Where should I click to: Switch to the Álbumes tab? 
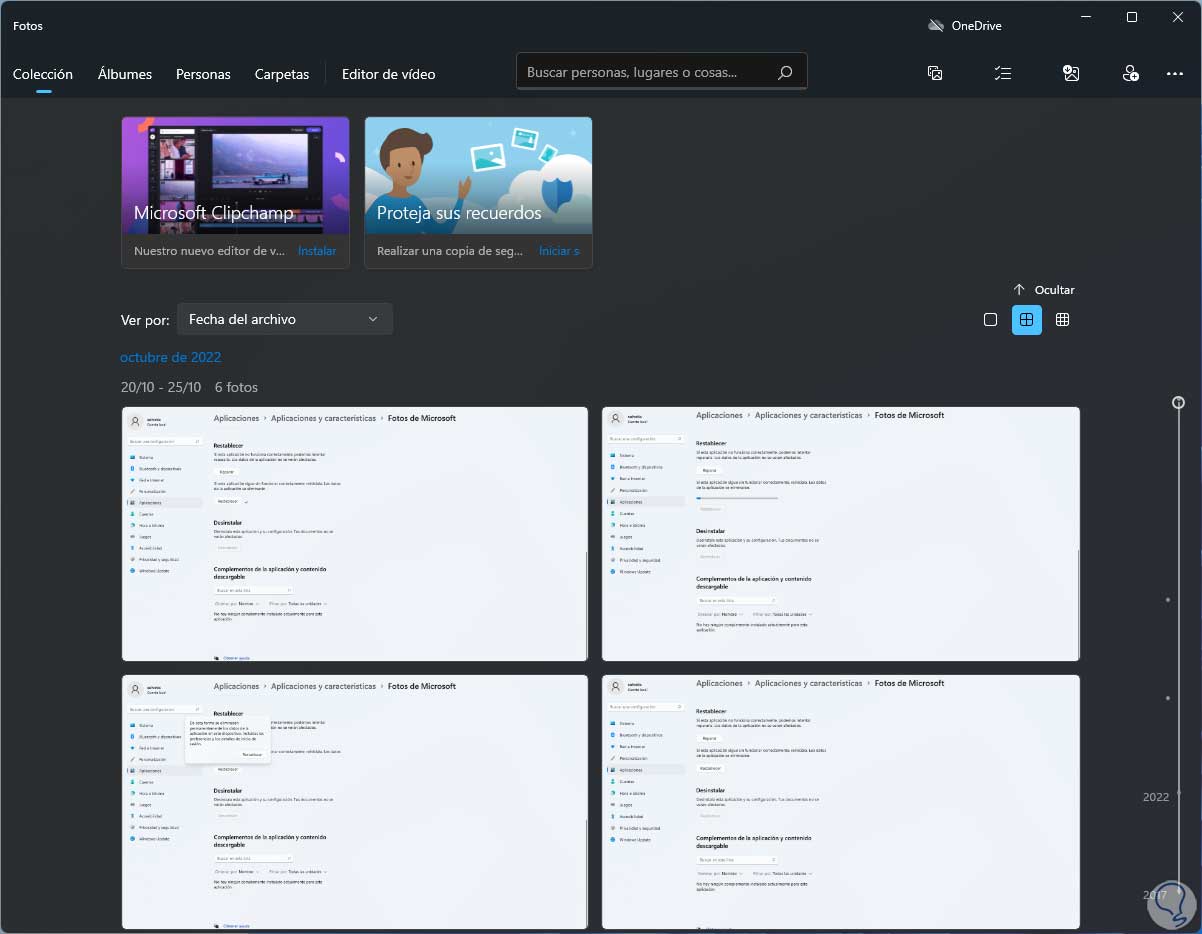pos(125,74)
